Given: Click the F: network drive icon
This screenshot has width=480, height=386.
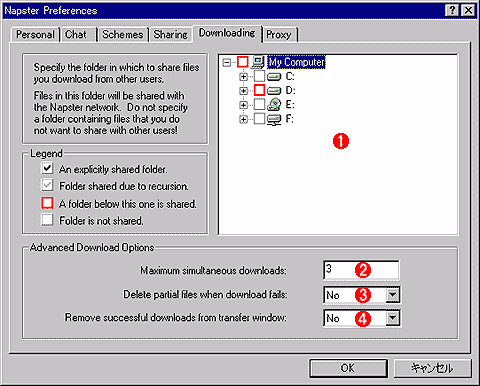Looking at the screenshot, I should click(x=274, y=119).
